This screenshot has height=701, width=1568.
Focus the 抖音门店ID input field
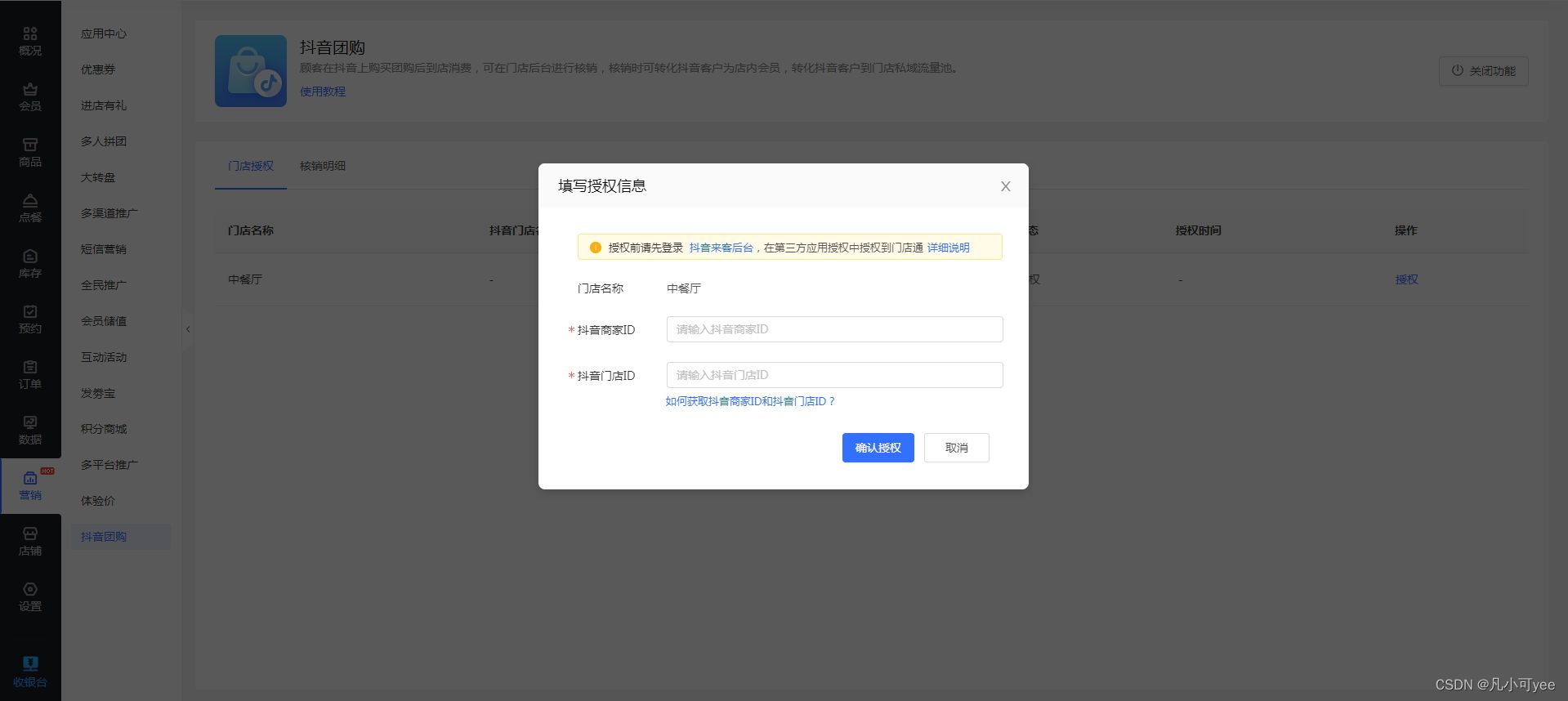pyautogui.click(x=834, y=375)
